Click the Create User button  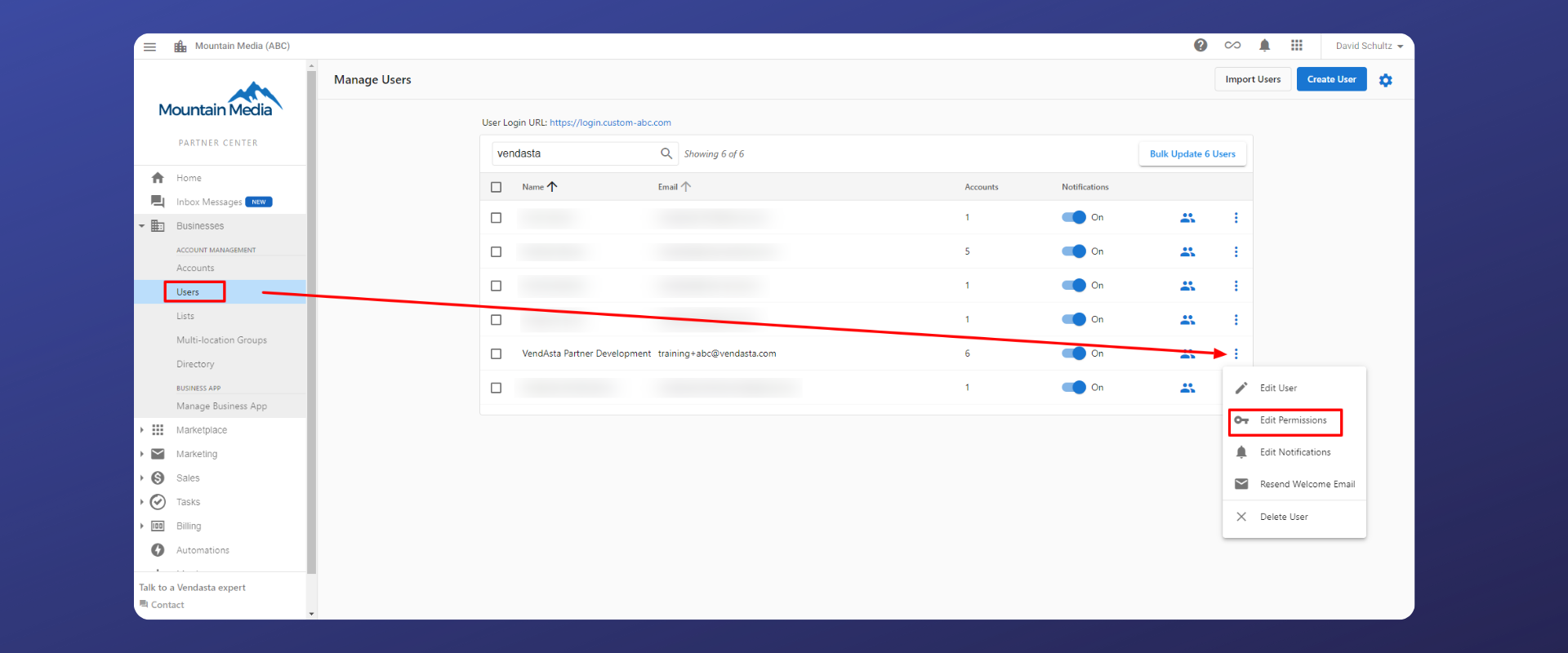[1331, 79]
